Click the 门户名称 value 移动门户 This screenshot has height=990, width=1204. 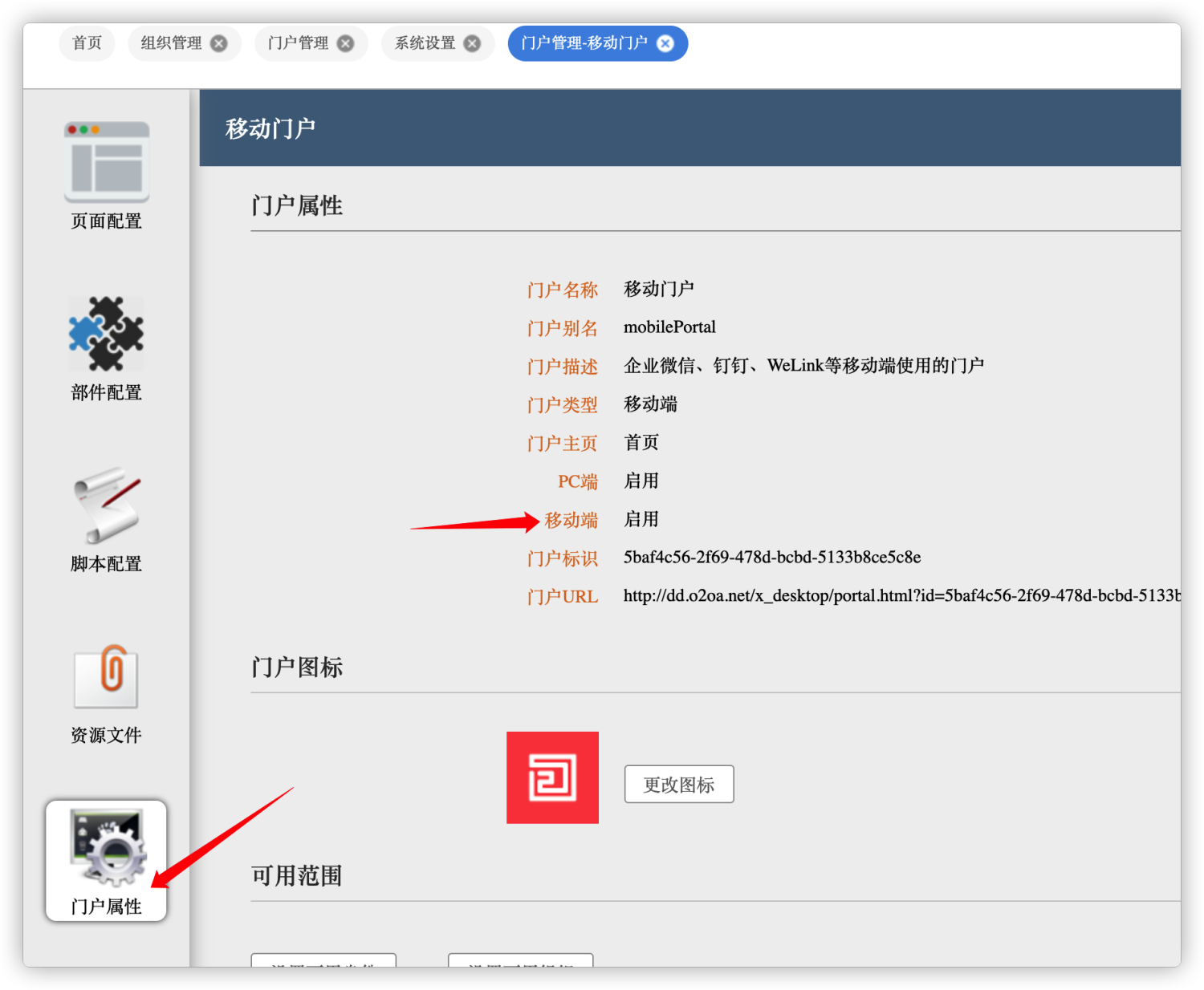tap(659, 289)
